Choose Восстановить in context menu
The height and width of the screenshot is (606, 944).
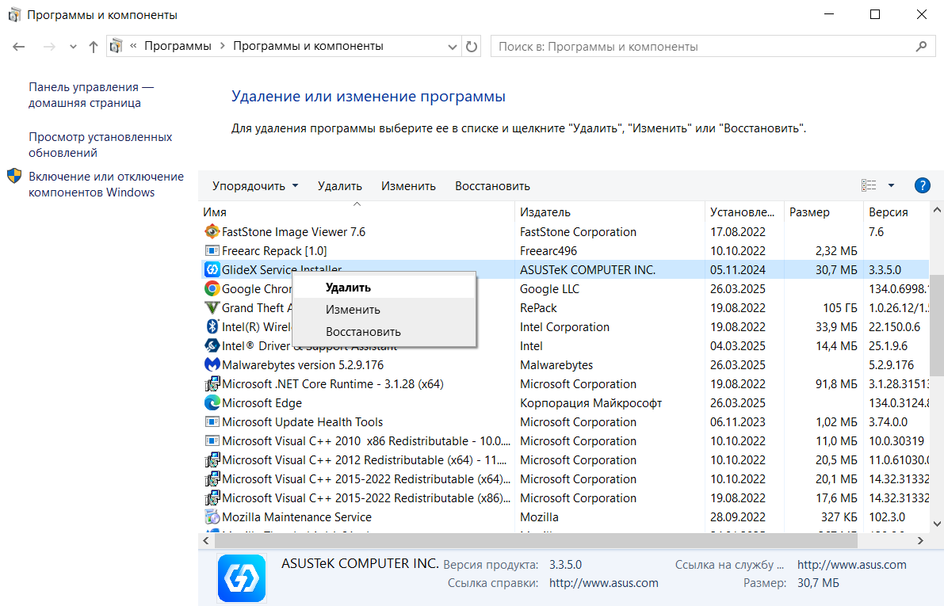pyautogui.click(x=385, y=332)
